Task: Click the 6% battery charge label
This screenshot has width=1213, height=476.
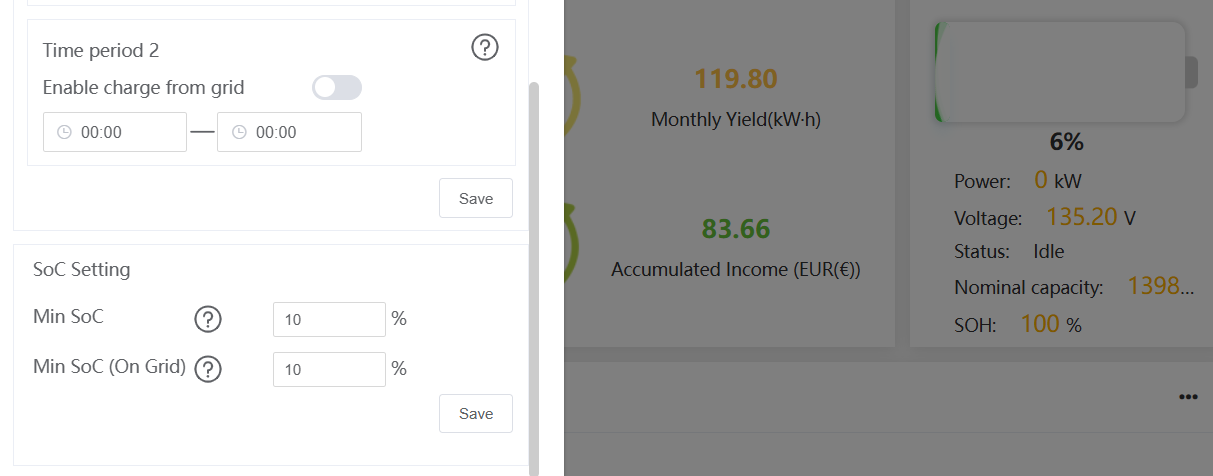Action: click(x=1066, y=143)
